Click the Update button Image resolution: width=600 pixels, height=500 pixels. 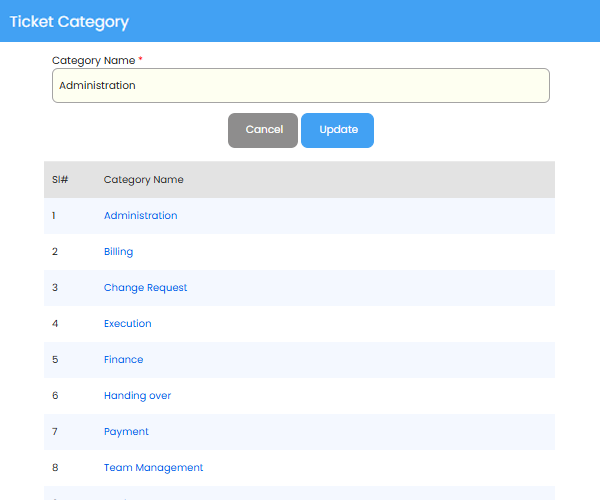(338, 130)
